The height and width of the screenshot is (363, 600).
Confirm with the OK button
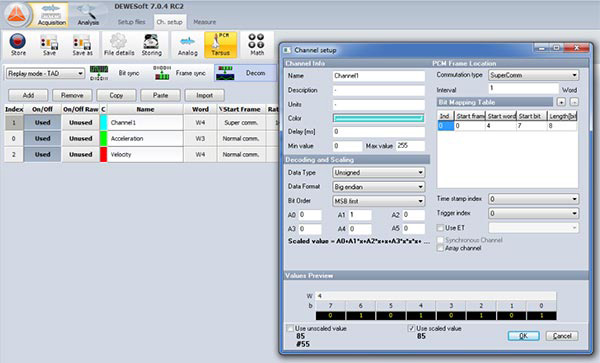pyautogui.click(x=523, y=336)
